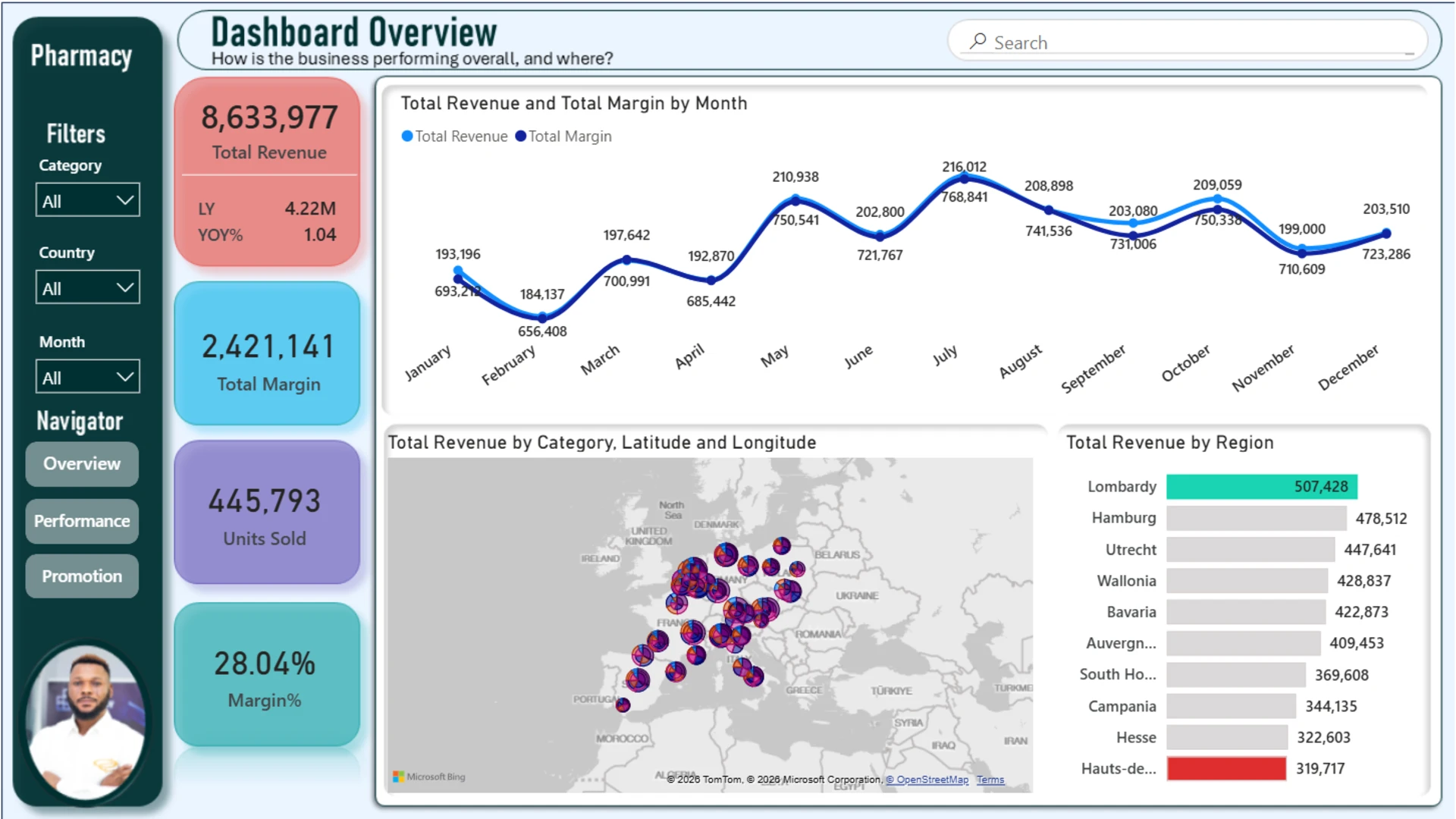The image size is (1456, 819).
Task: Click the presenter profile photo
Action: 86,722
